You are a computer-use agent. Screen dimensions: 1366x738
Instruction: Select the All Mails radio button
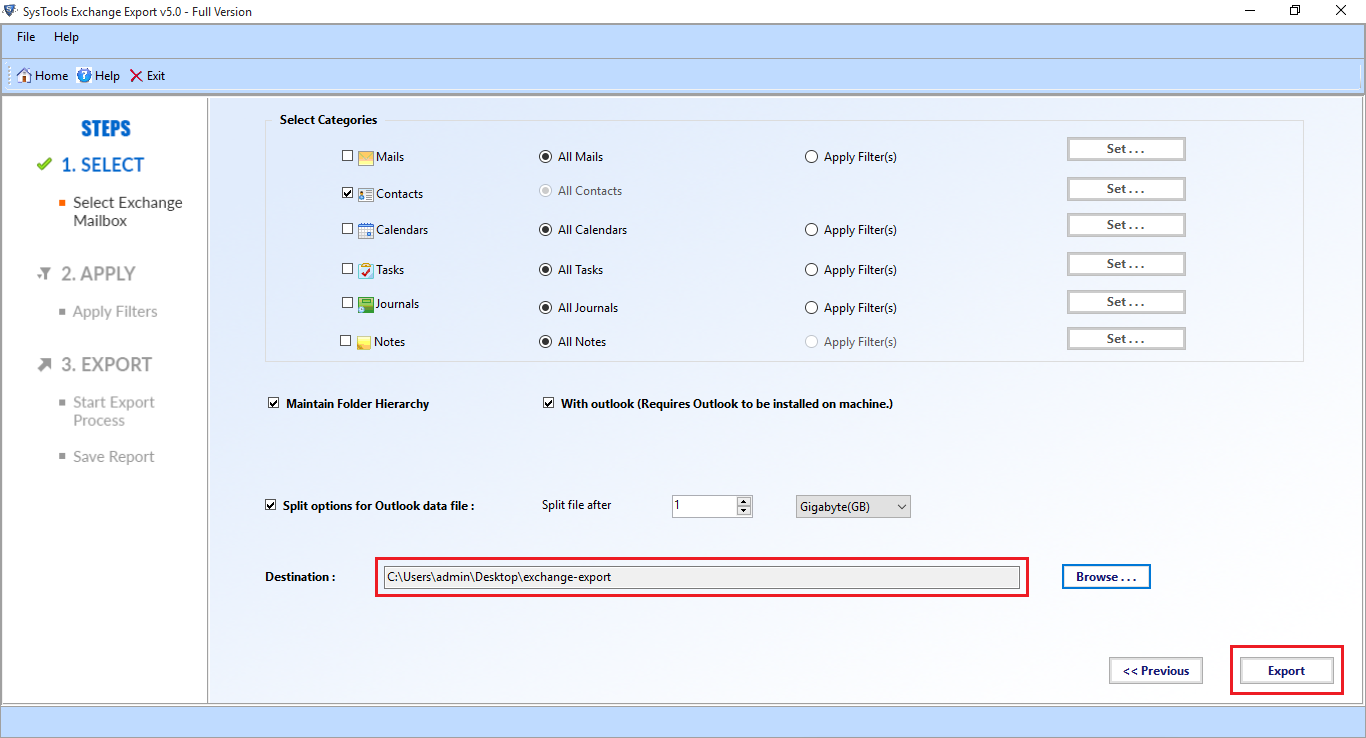tap(545, 157)
